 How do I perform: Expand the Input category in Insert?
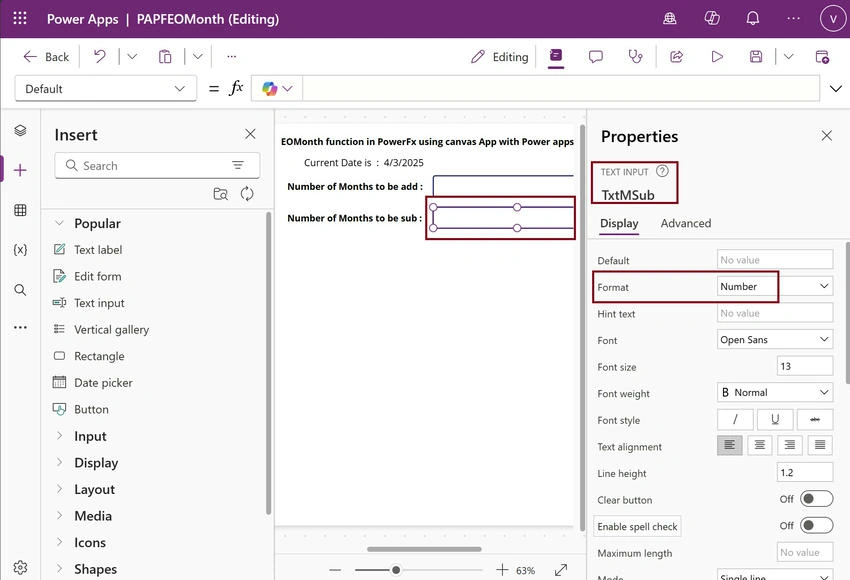90,436
